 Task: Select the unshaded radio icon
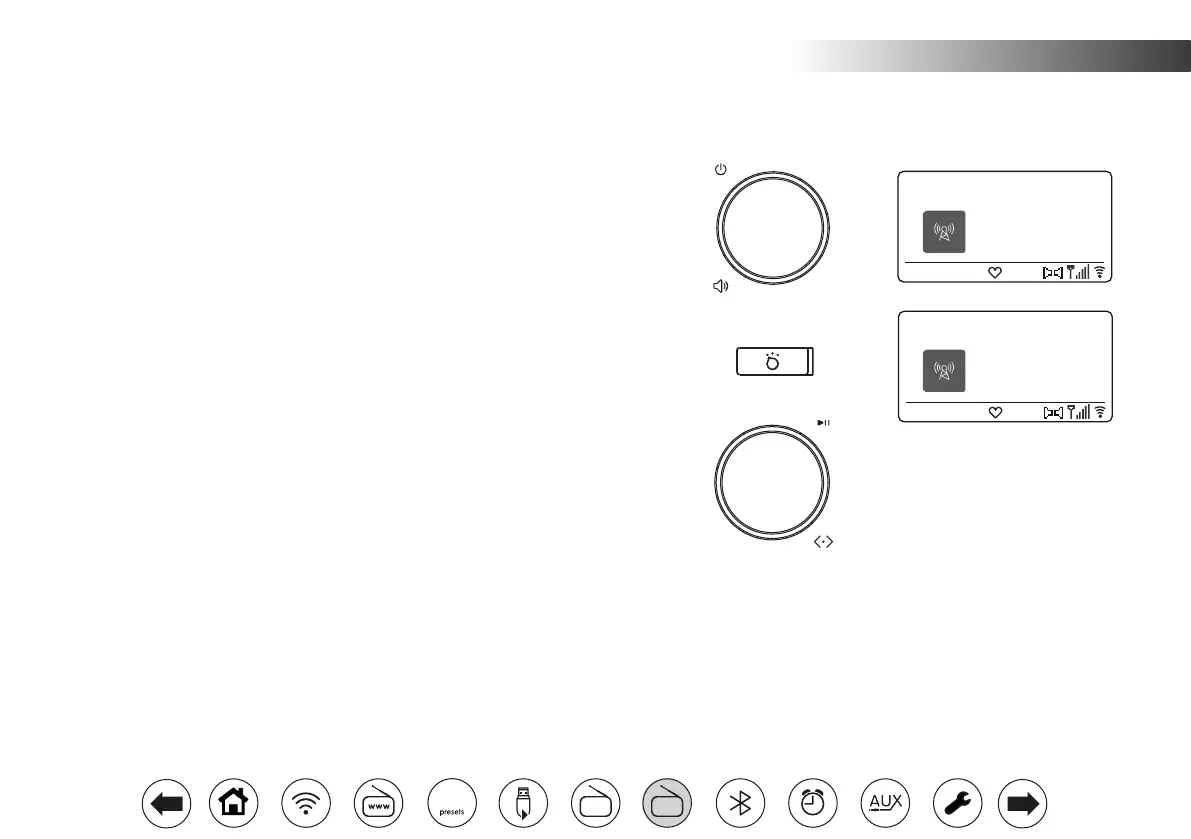pyautogui.click(x=596, y=803)
